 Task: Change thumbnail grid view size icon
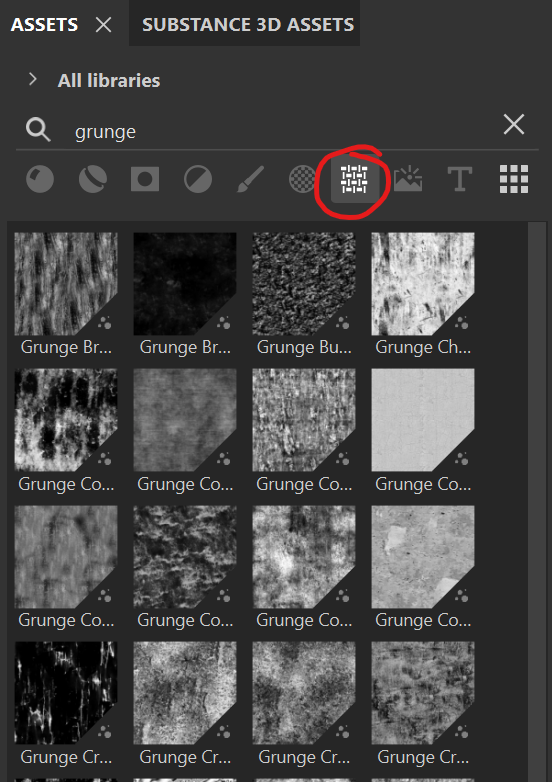tap(514, 179)
